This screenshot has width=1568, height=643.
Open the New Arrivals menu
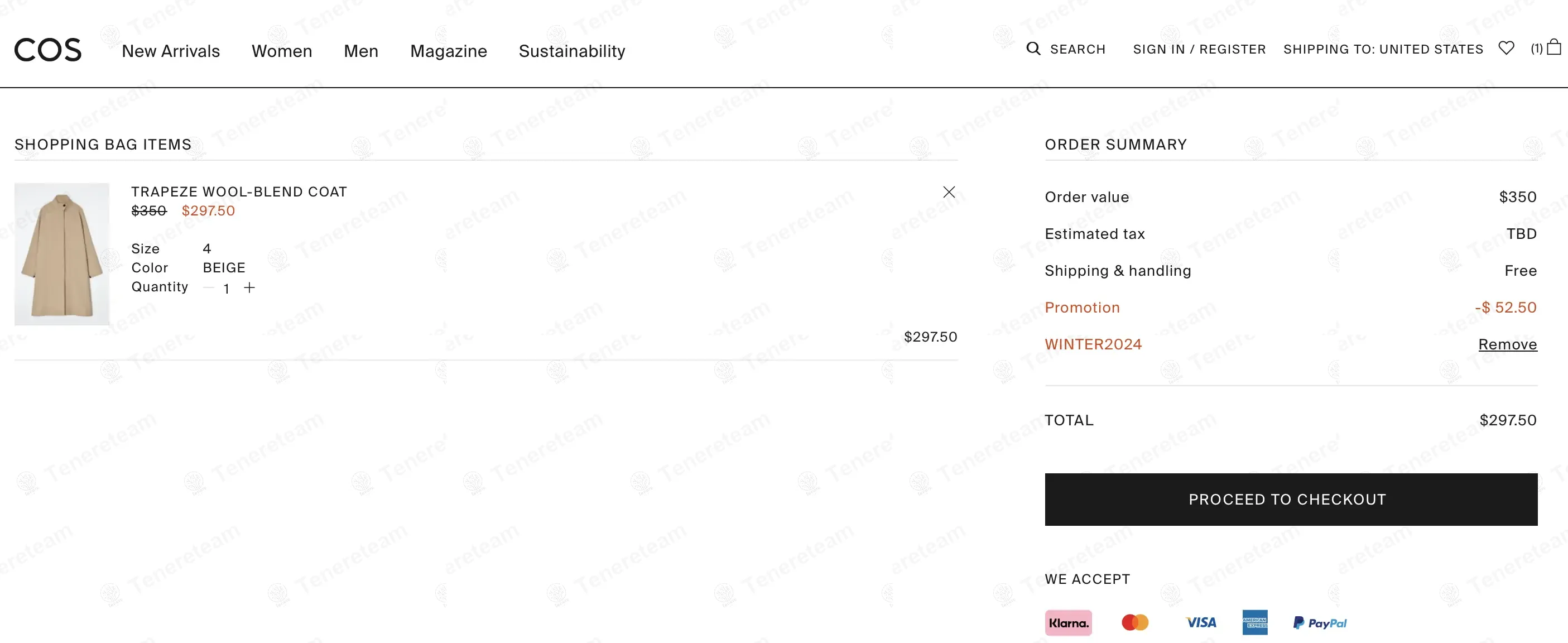170,51
